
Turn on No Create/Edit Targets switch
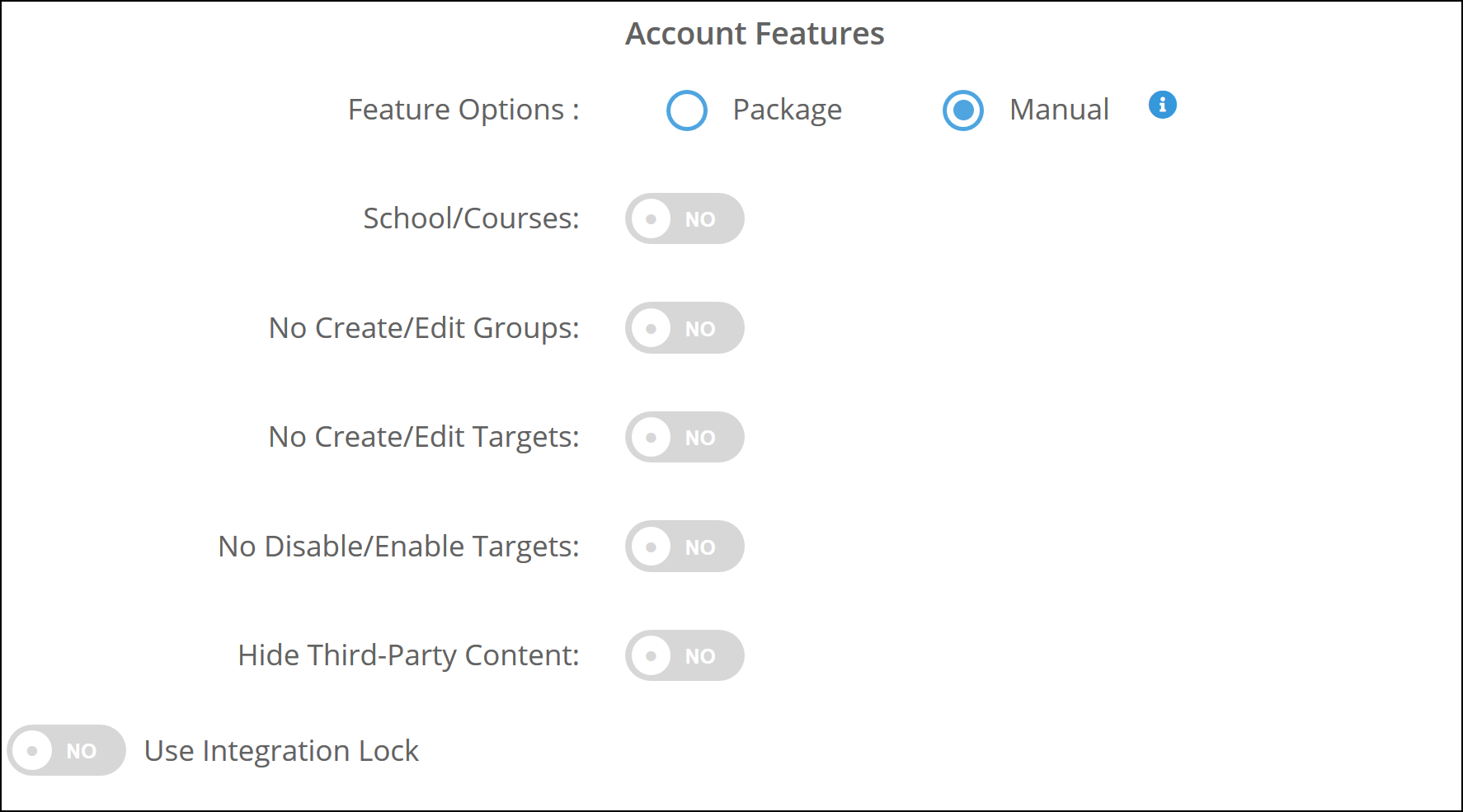click(684, 437)
